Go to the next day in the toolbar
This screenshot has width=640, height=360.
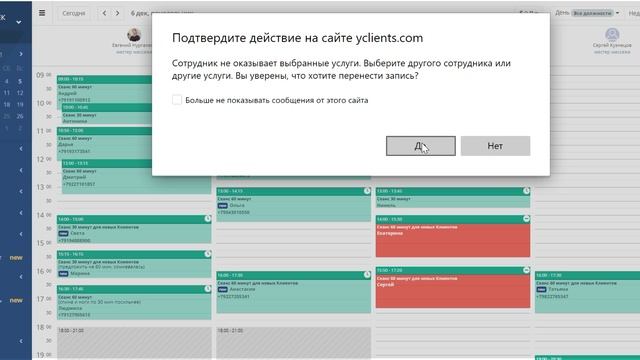point(118,13)
